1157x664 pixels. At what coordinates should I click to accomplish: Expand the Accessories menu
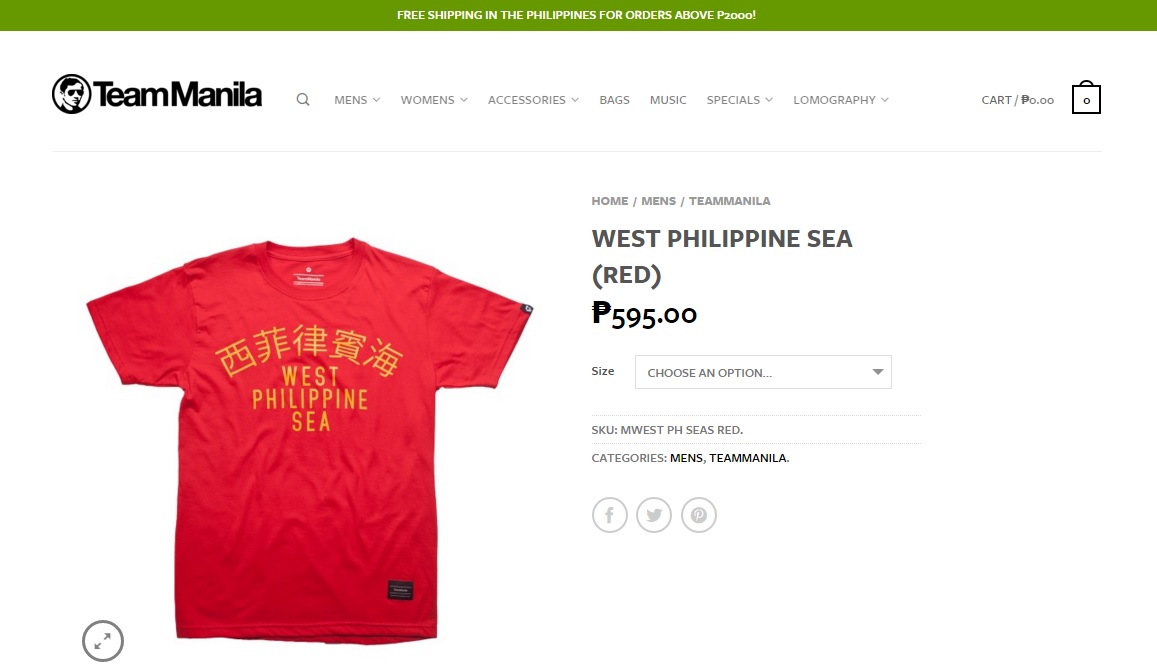click(x=533, y=100)
